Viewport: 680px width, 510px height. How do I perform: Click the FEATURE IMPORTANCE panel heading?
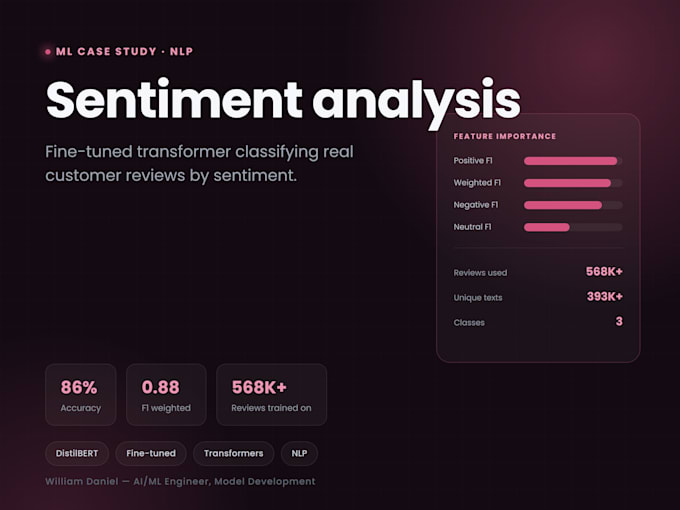click(505, 137)
